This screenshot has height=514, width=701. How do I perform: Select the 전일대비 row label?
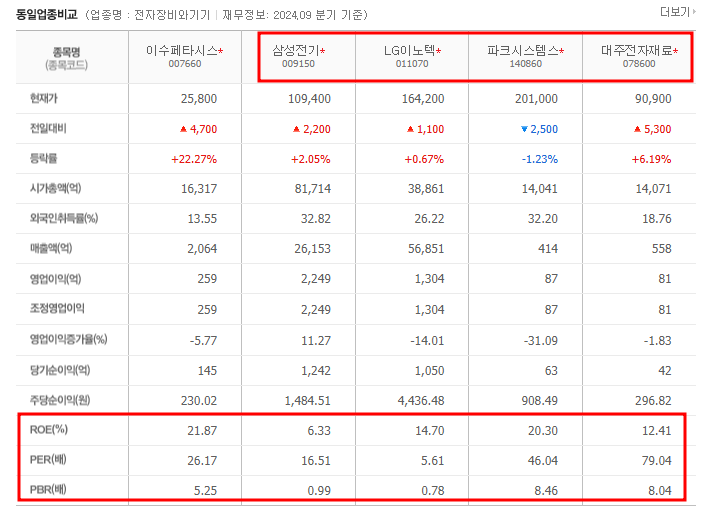coord(48,129)
